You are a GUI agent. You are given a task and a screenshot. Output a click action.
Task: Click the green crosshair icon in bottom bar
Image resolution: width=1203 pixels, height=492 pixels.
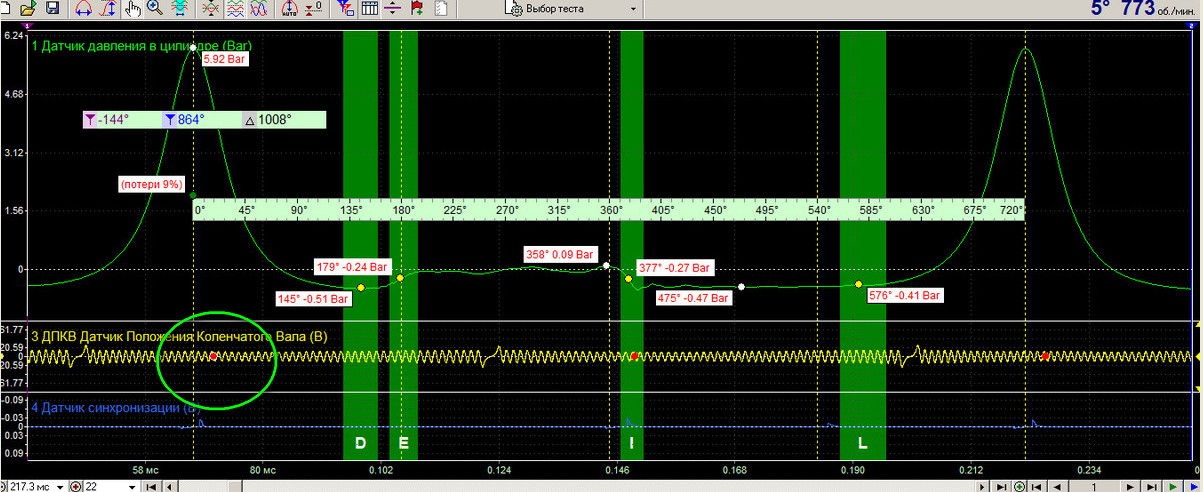[x=1019, y=485]
